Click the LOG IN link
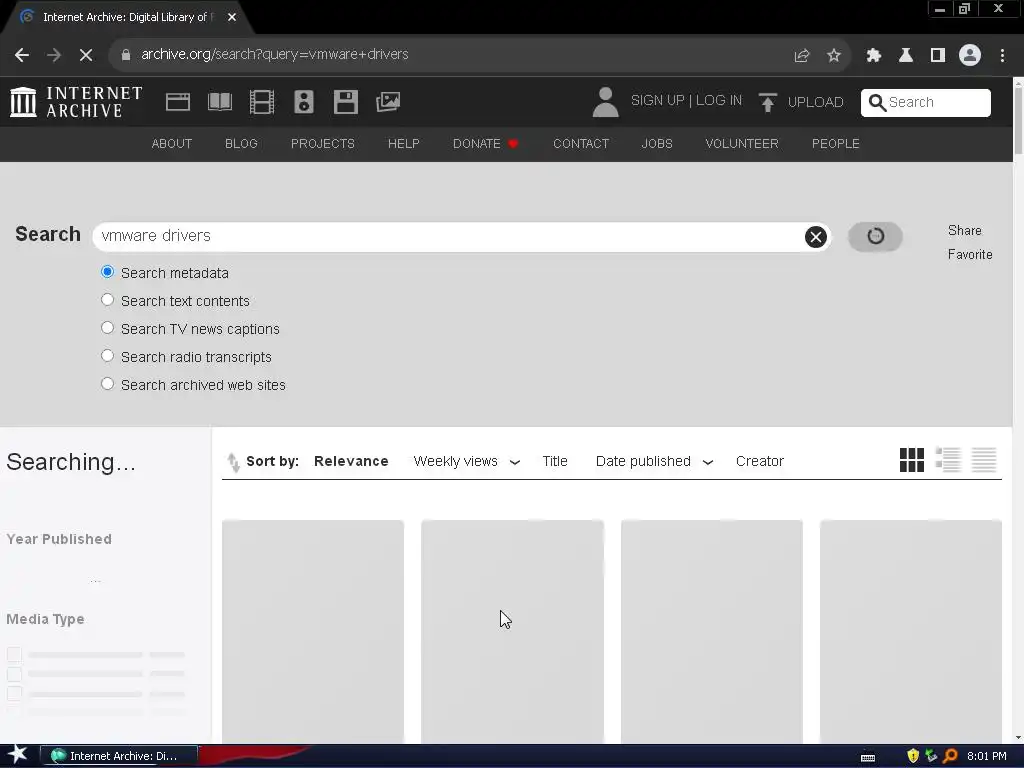Image resolution: width=1024 pixels, height=768 pixels. pyautogui.click(x=719, y=101)
